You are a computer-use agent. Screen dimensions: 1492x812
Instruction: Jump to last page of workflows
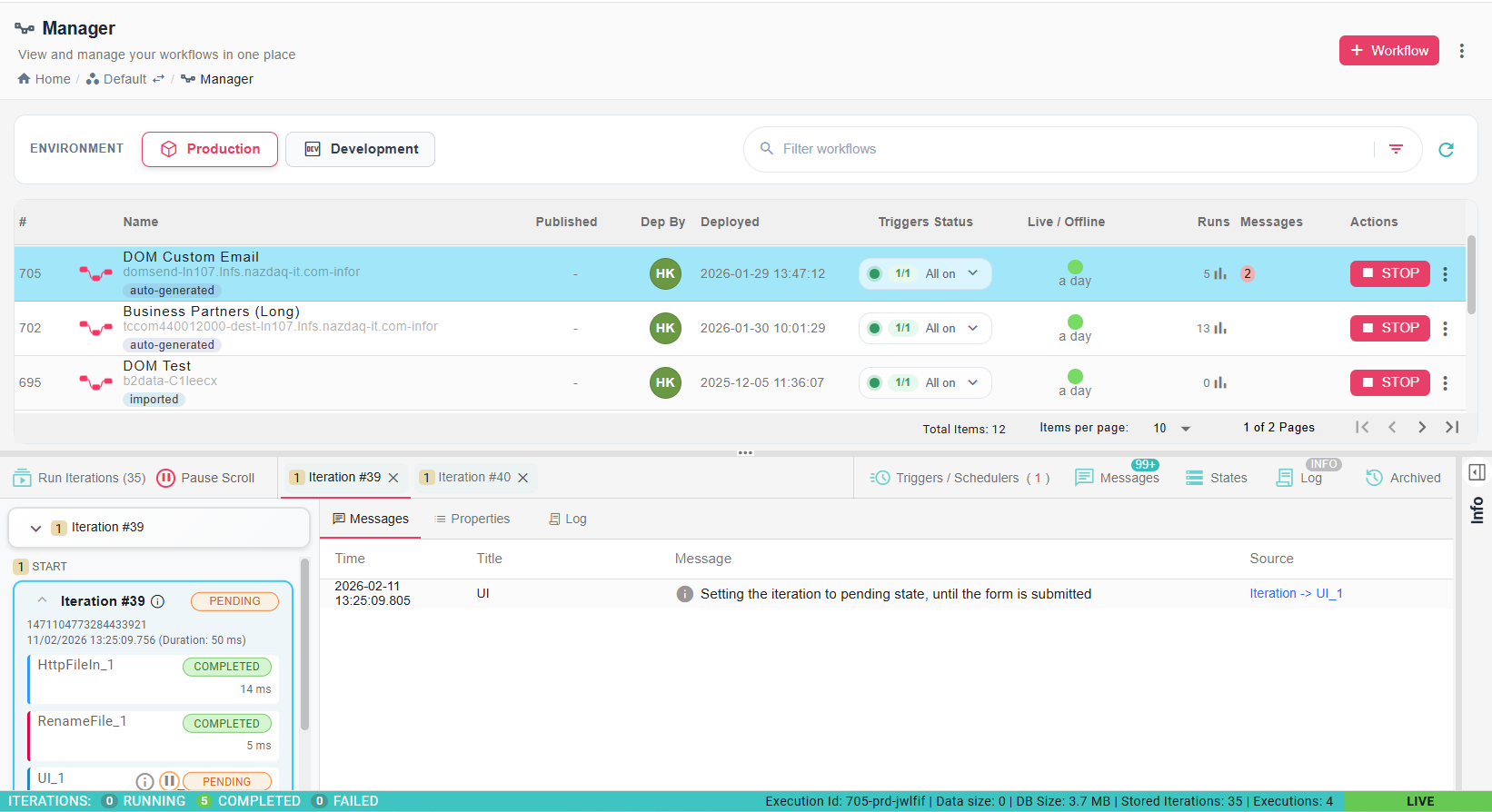pos(1452,427)
